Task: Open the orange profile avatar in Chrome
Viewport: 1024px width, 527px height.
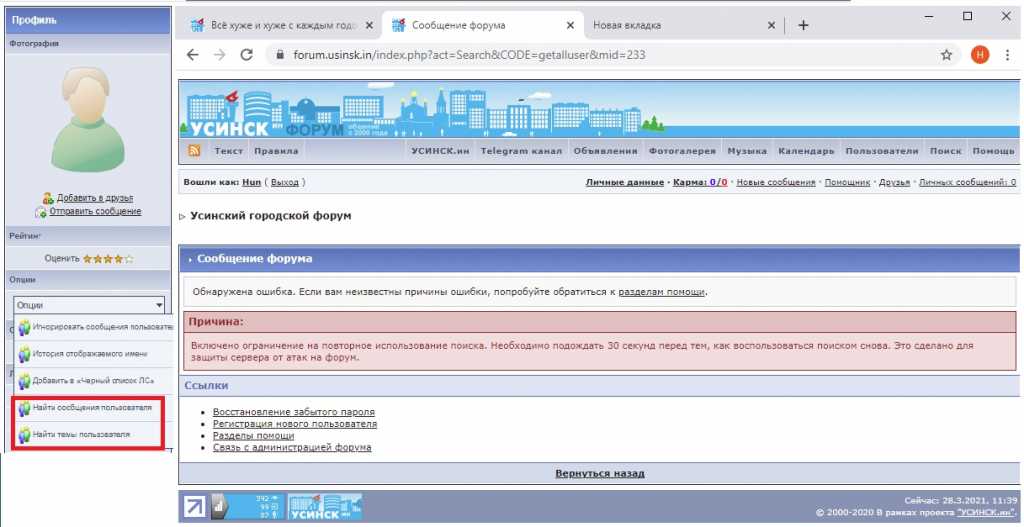Action: click(979, 55)
